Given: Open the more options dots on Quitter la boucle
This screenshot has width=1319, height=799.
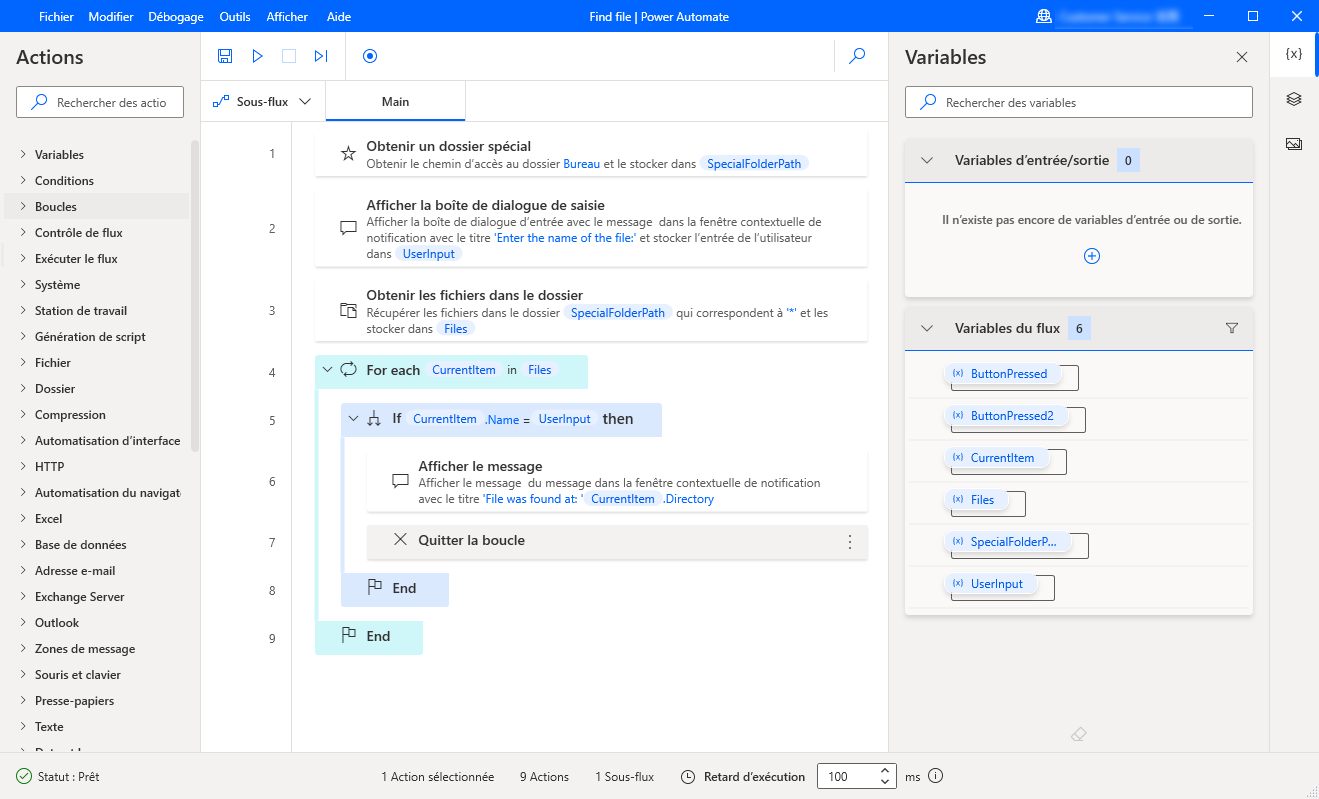Looking at the screenshot, I should click(850, 541).
